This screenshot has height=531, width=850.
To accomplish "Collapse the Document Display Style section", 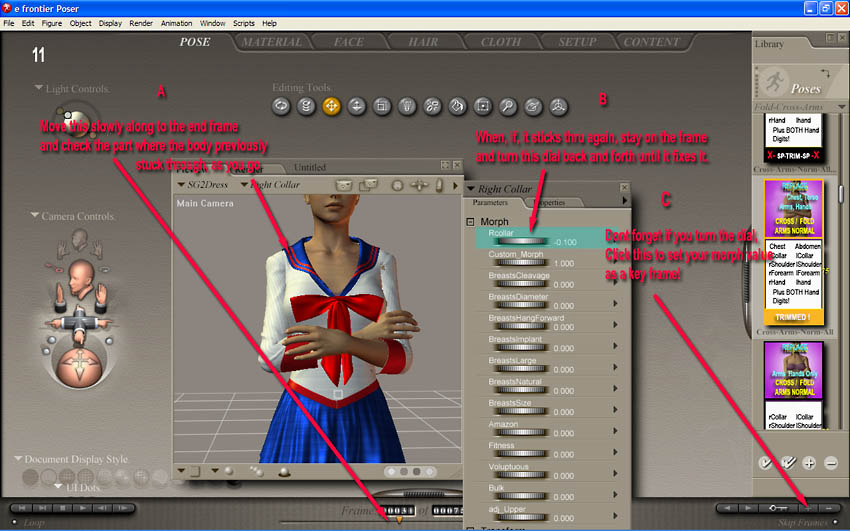I will [18, 458].
